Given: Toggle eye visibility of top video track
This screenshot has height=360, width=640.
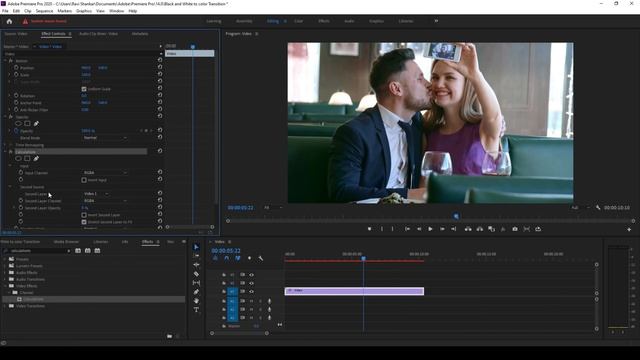Looking at the screenshot, I should pos(251,275).
